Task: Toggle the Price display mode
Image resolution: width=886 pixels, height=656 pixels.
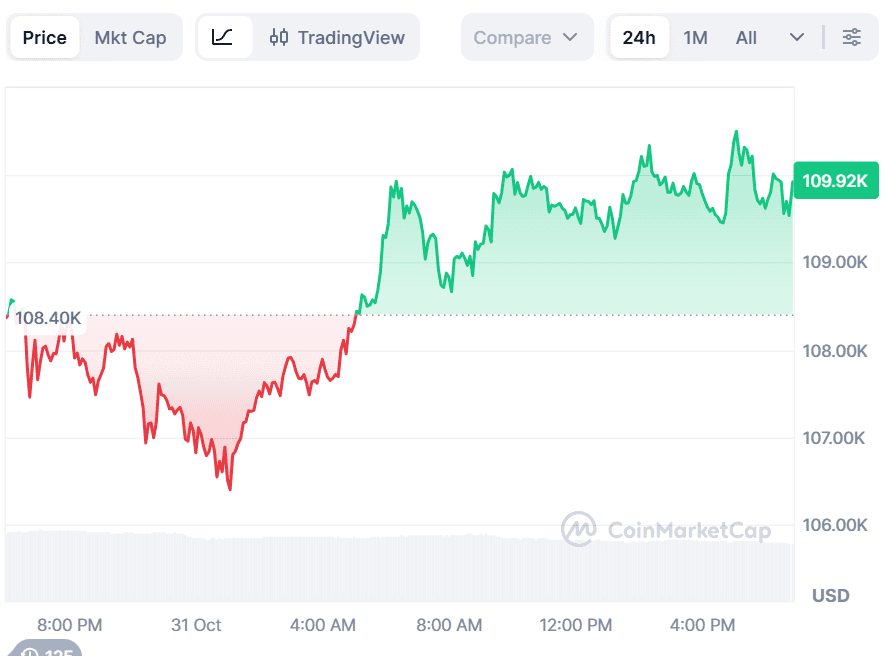Action: pyautogui.click(x=44, y=37)
